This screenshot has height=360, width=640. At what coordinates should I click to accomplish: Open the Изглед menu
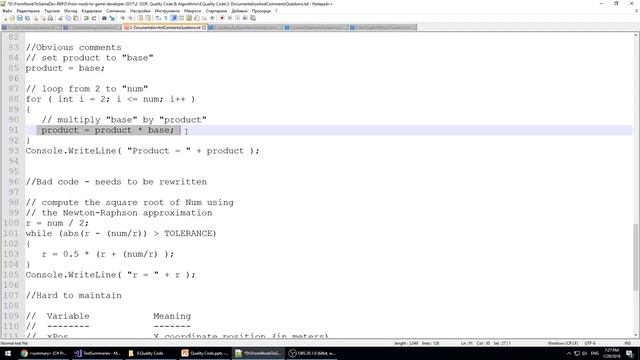71,11
